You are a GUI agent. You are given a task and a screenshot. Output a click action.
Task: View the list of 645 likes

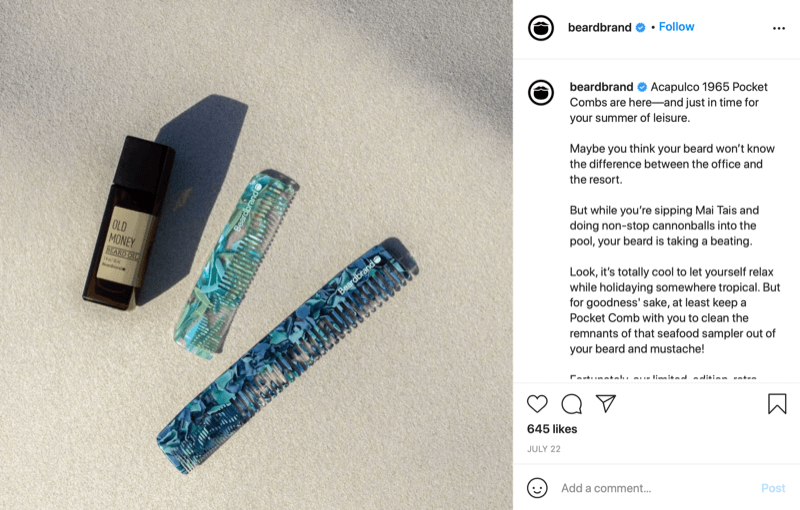click(x=552, y=429)
